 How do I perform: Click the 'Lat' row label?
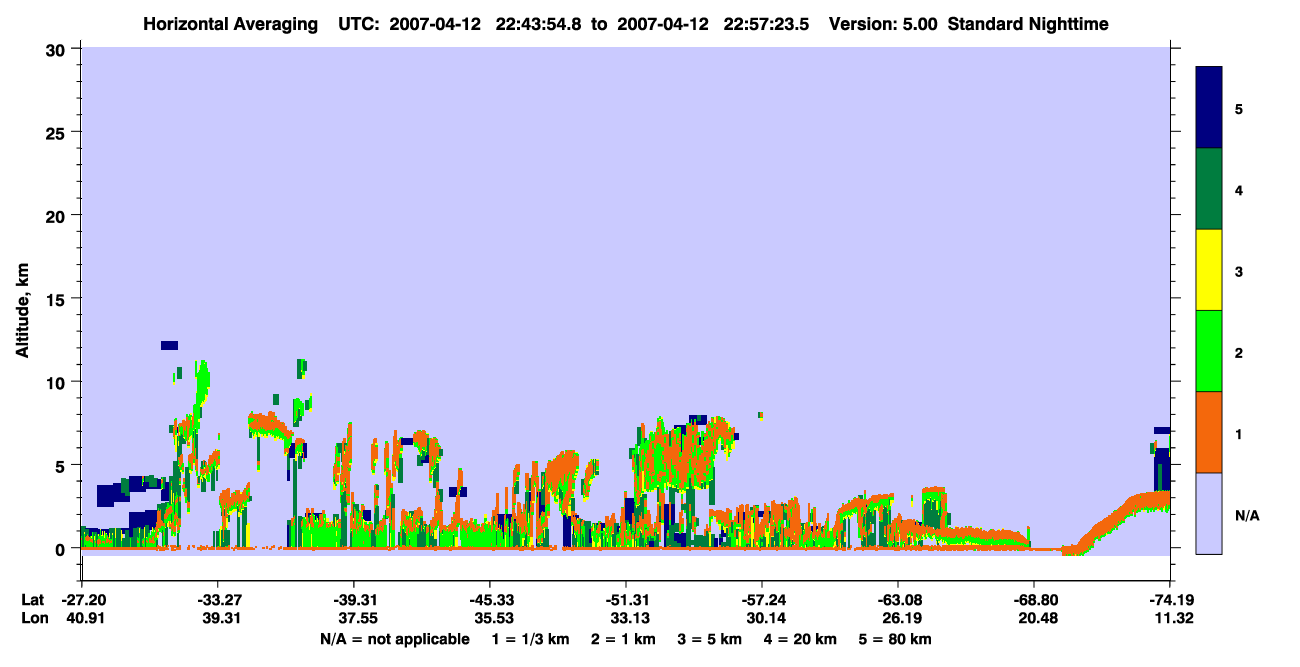33,600
